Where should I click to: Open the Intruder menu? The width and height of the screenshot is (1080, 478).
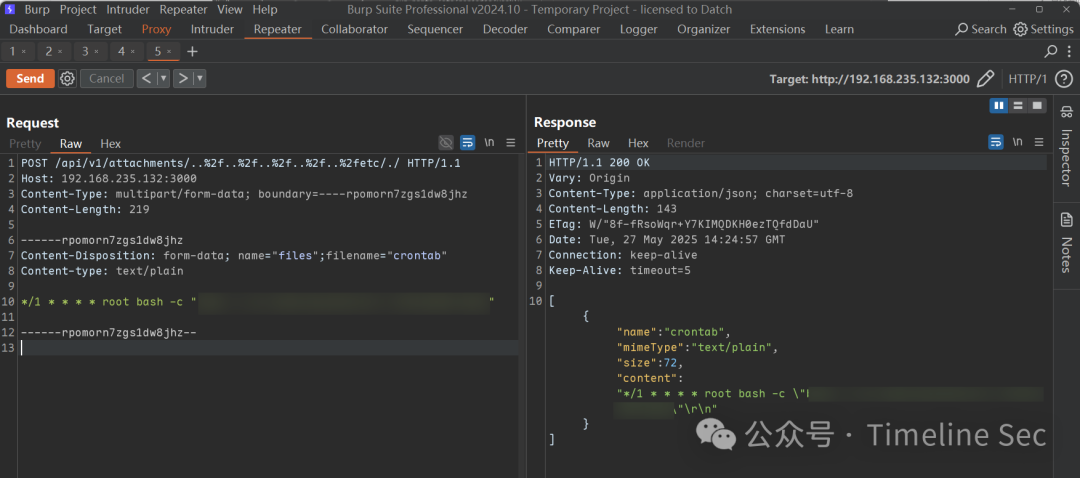(128, 10)
